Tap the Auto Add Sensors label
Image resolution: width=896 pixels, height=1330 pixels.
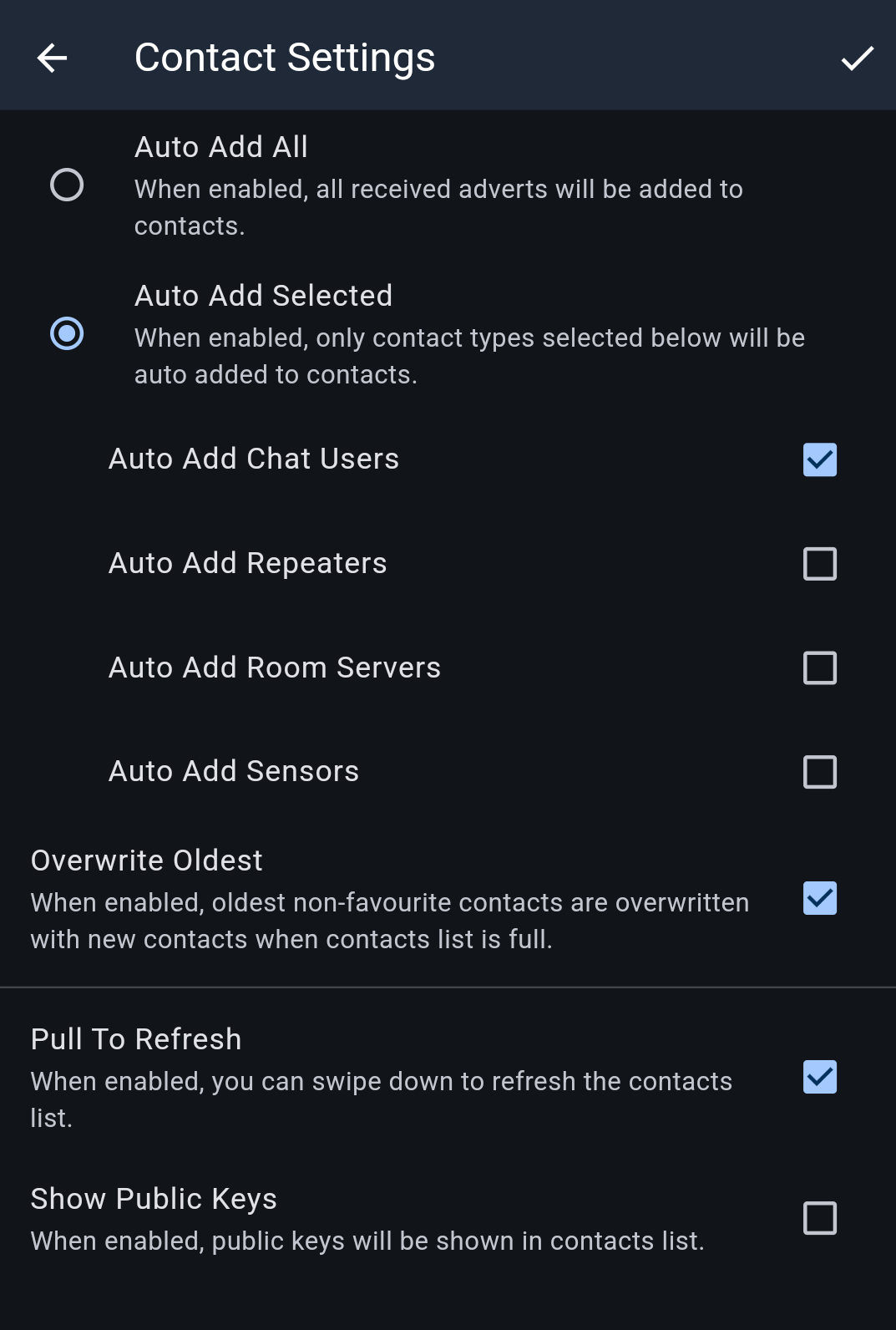(234, 771)
